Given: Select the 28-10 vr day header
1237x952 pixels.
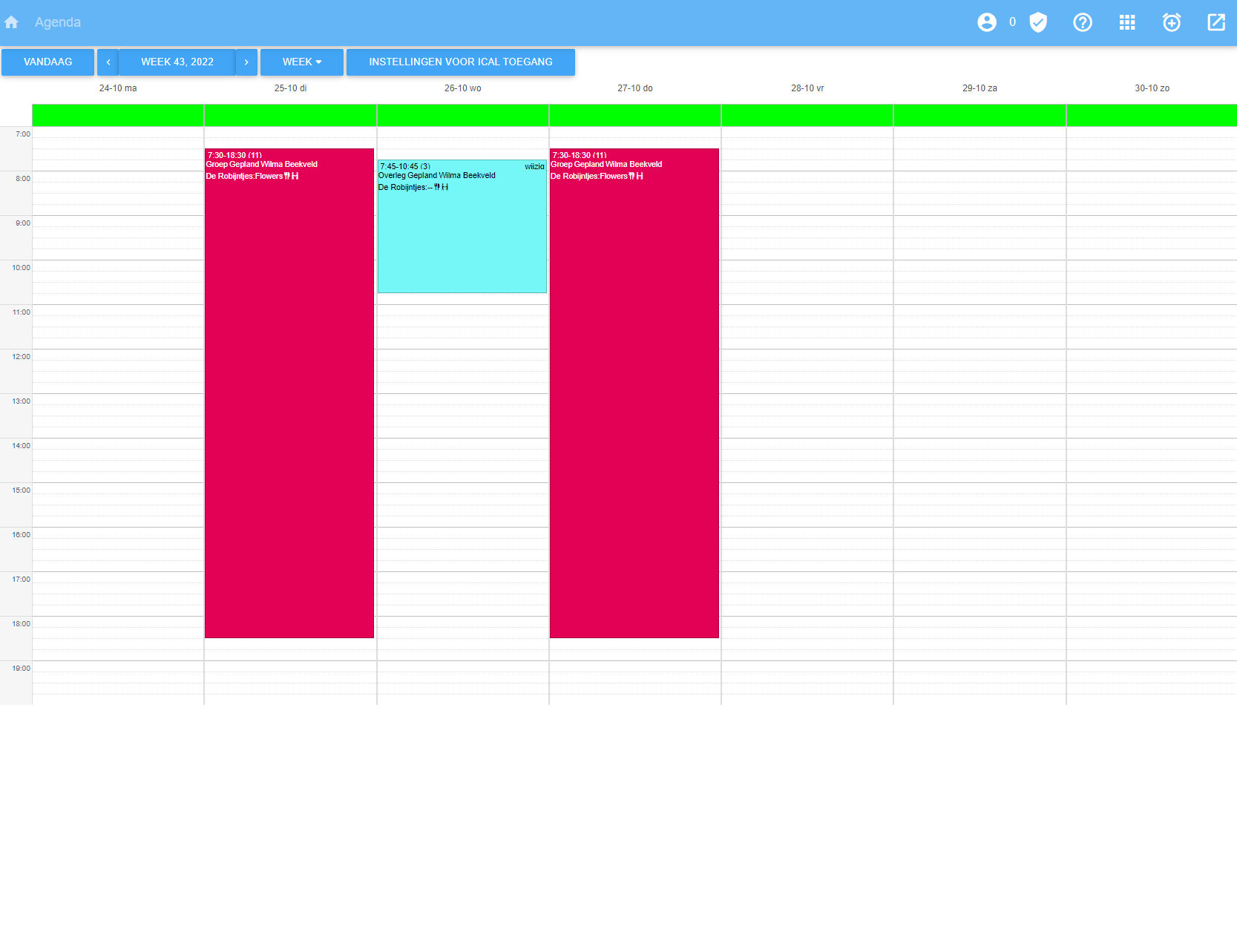Looking at the screenshot, I should pyautogui.click(x=807, y=88).
